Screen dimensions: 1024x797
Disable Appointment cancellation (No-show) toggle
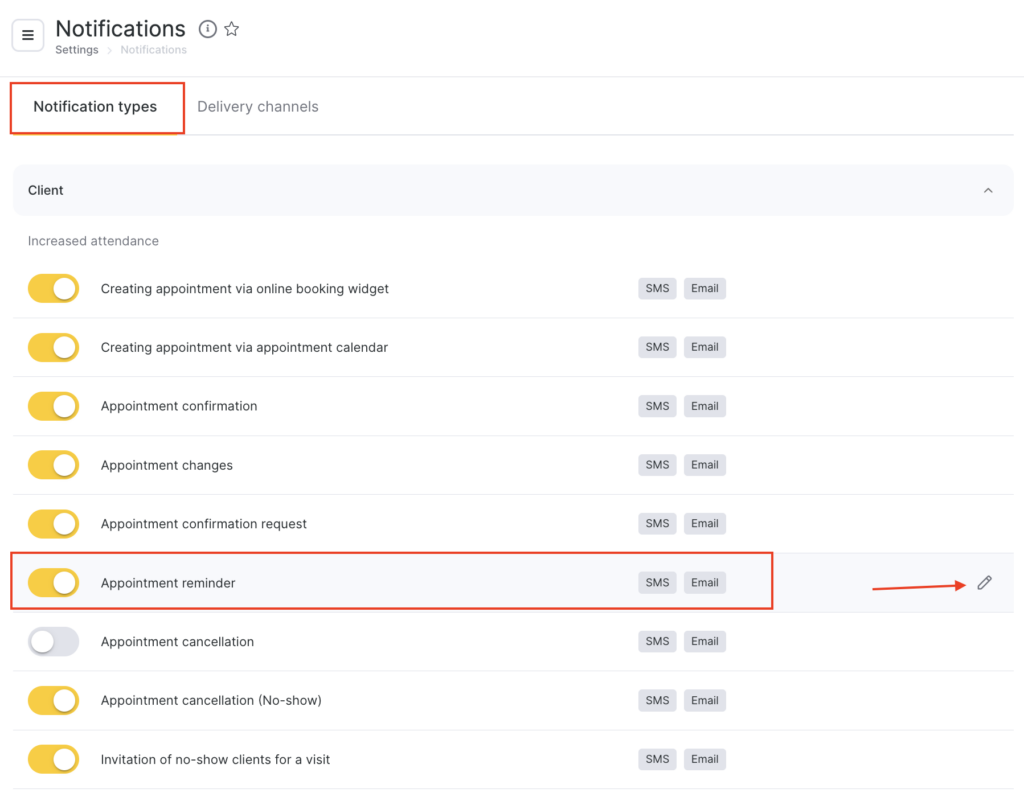coord(53,700)
